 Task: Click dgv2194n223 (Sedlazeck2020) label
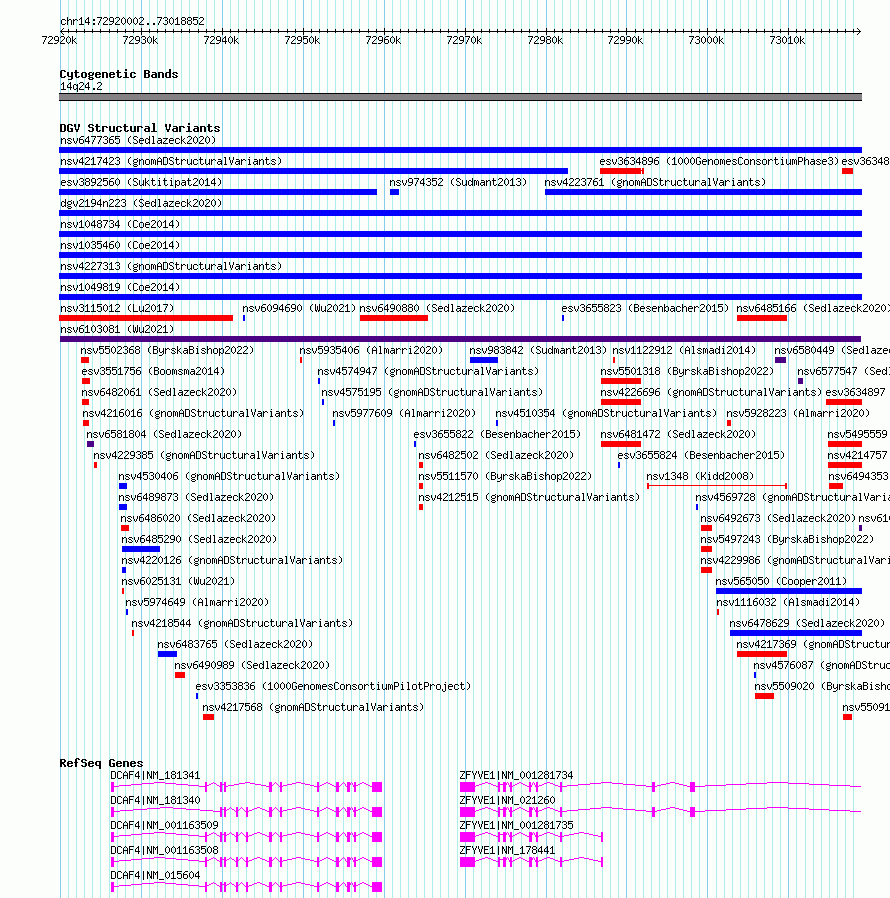click(141, 203)
